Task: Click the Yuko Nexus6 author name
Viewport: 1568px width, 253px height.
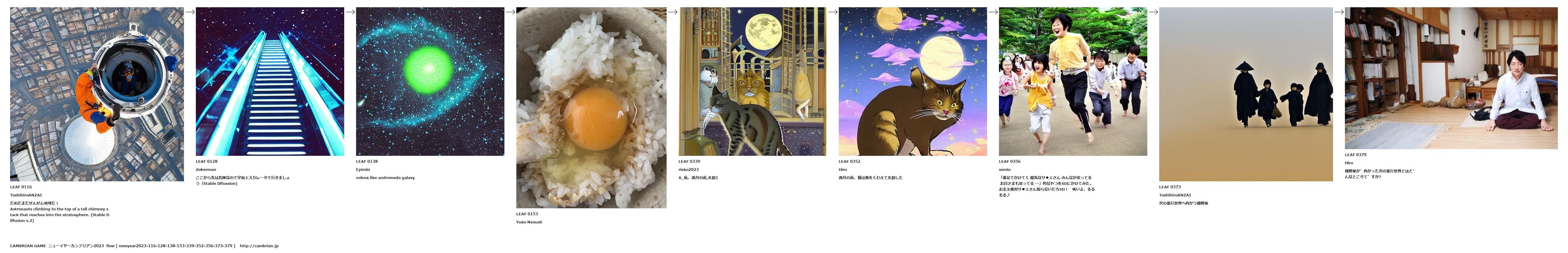Action: [x=529, y=222]
